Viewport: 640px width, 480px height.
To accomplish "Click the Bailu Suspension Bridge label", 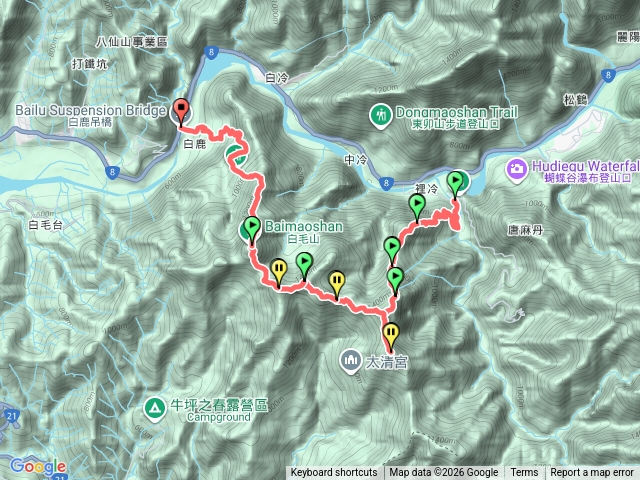I will [90, 115].
